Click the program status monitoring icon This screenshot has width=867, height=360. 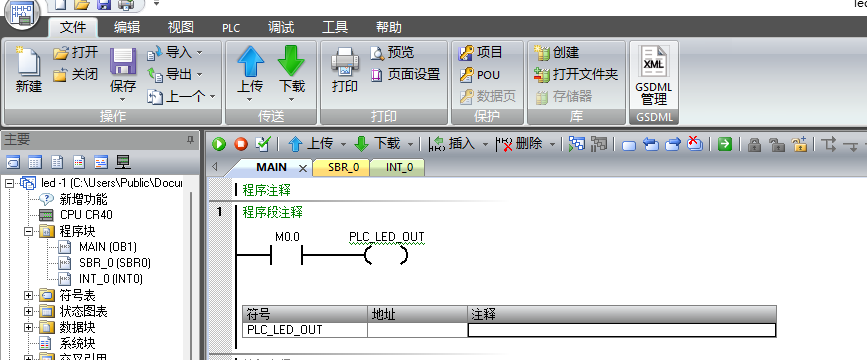[x=577, y=144]
